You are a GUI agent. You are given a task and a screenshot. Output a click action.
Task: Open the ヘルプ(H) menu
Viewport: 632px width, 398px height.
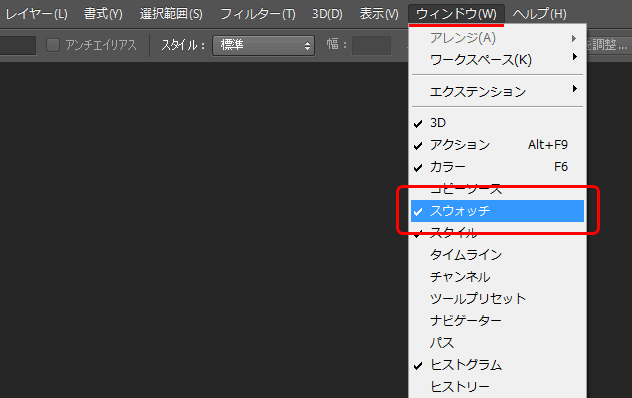540,14
